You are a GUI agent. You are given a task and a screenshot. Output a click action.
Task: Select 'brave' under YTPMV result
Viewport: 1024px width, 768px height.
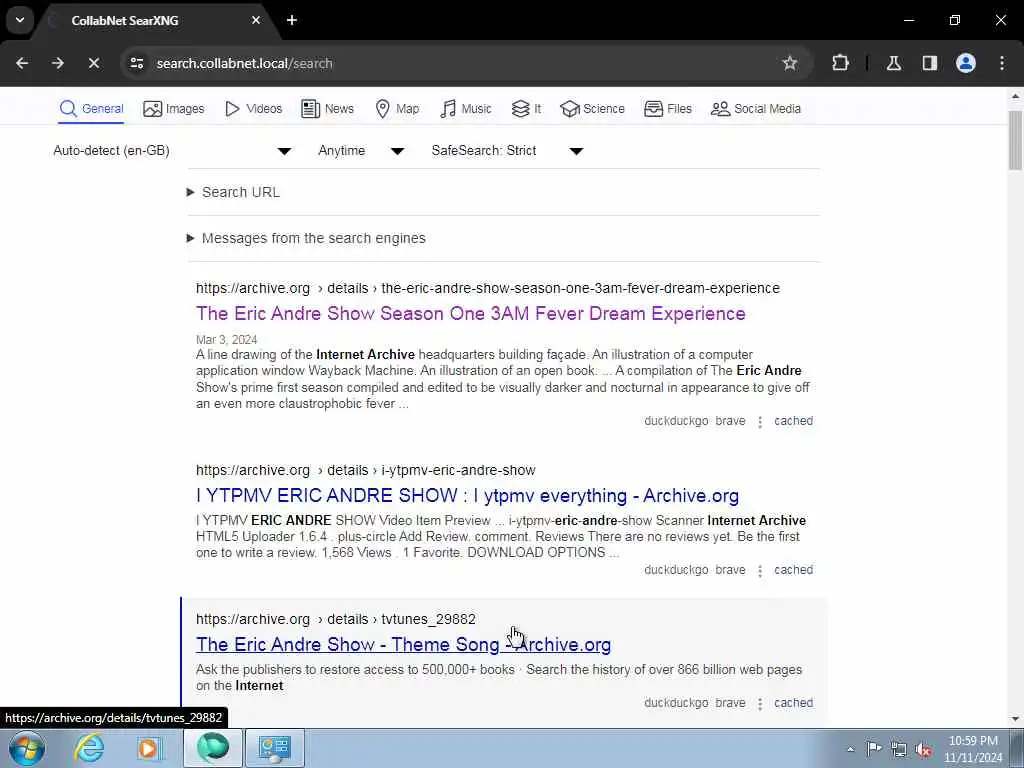[730, 570]
